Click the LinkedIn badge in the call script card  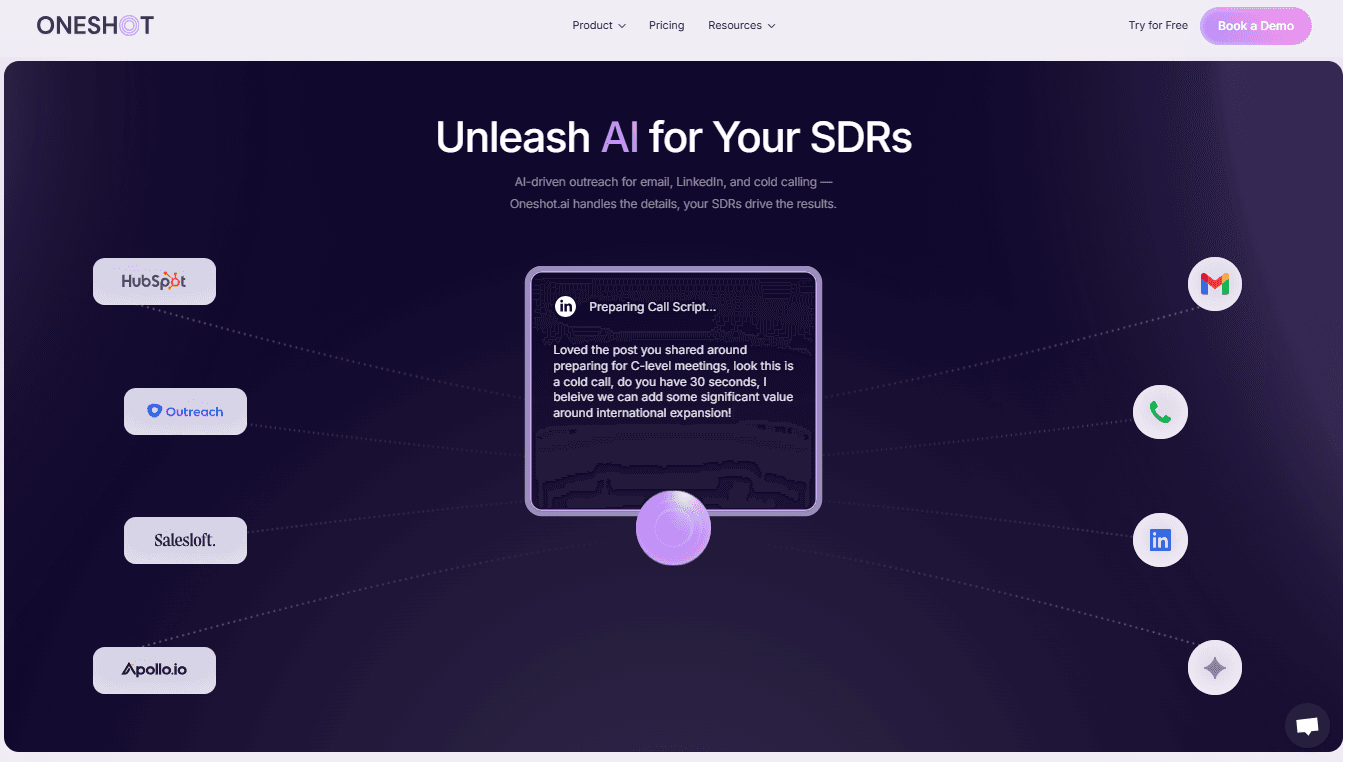coord(566,307)
